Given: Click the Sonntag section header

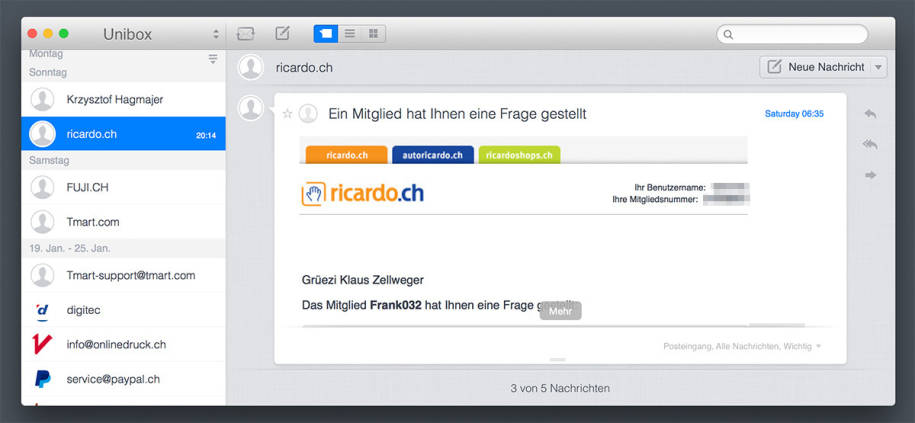Looking at the screenshot, I should point(48,73).
